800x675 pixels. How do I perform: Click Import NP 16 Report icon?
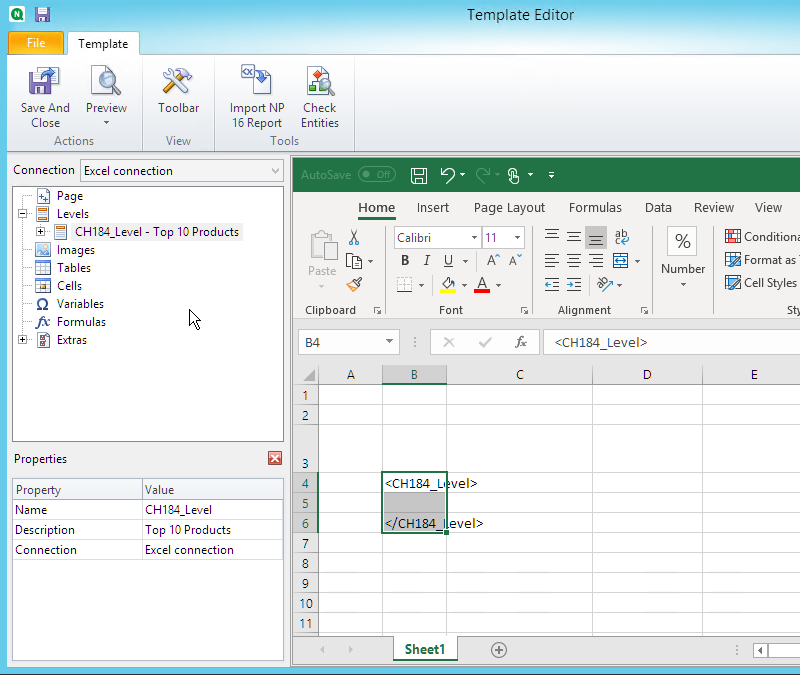[x=257, y=84]
